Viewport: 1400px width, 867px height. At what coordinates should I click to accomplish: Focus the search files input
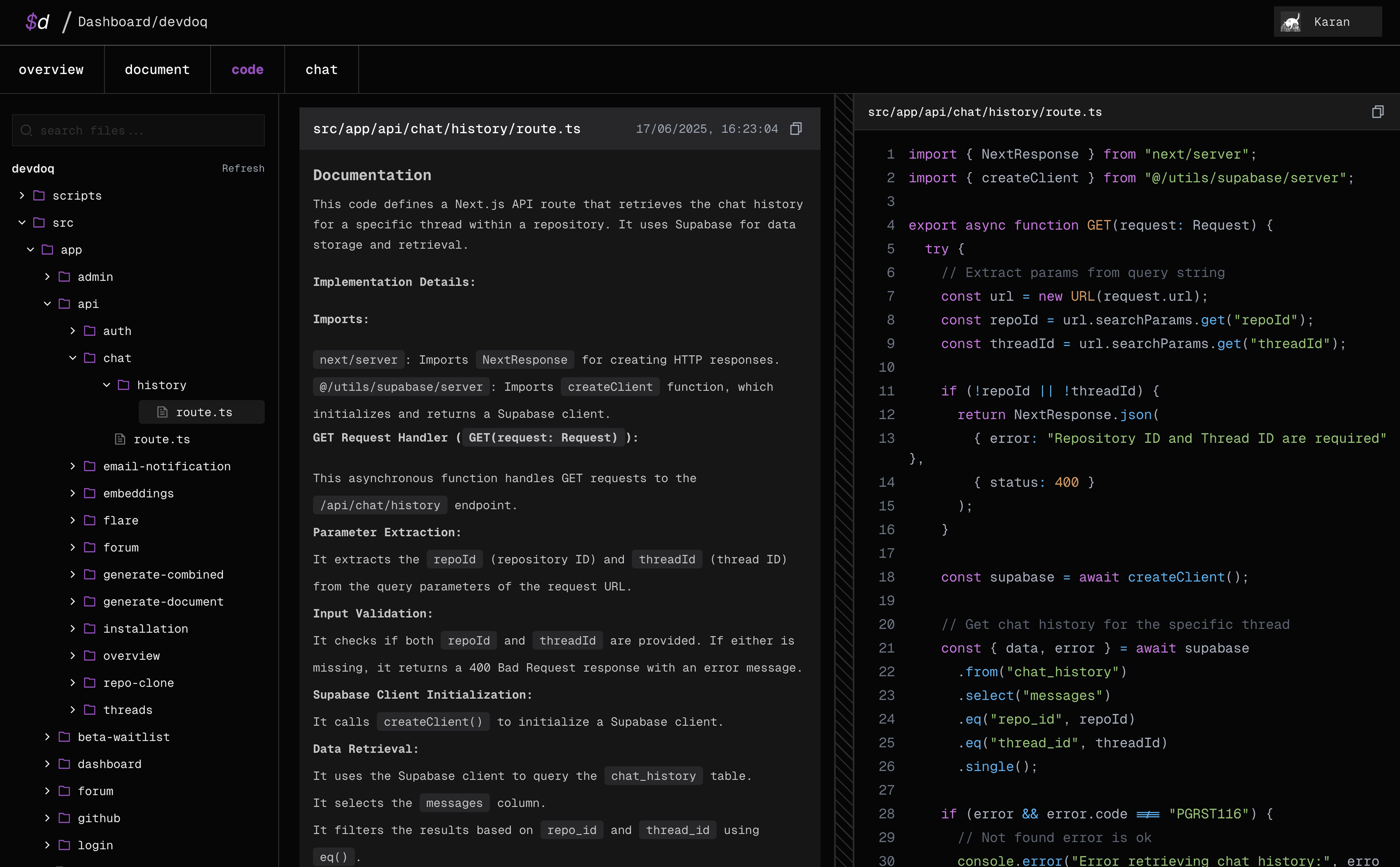[x=138, y=130]
